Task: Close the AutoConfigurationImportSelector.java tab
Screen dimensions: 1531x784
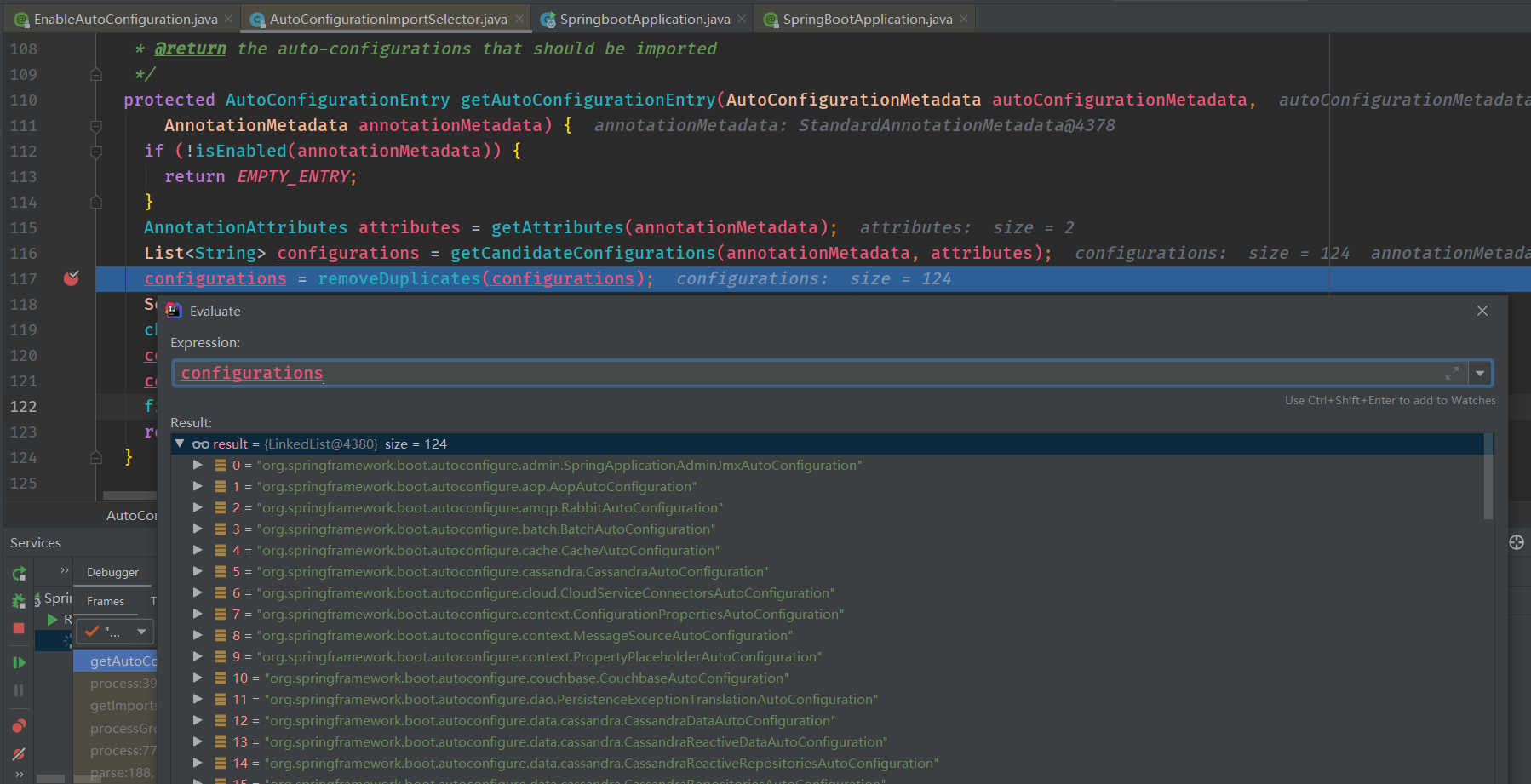Action: (x=519, y=19)
